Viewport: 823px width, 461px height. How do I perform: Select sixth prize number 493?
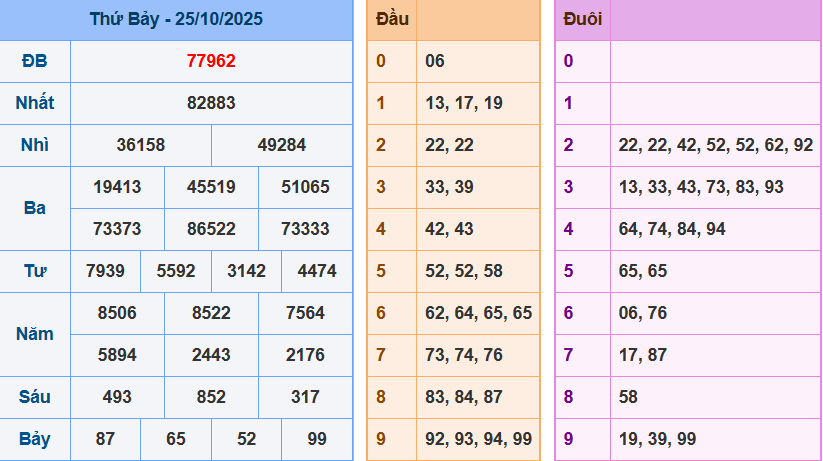[117, 397]
